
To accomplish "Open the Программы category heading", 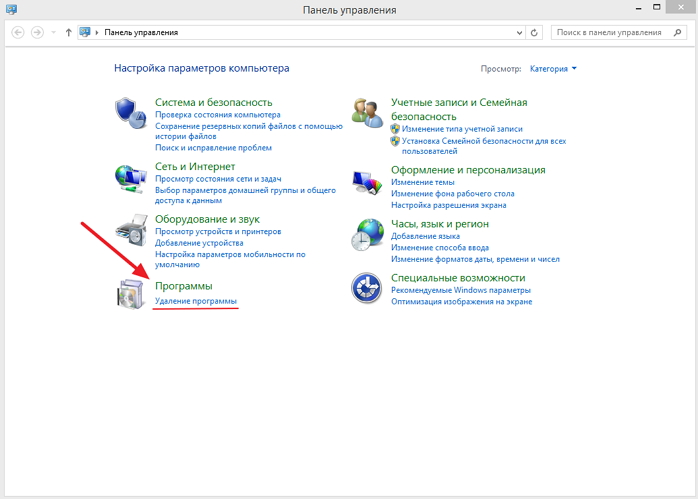I will point(184,286).
